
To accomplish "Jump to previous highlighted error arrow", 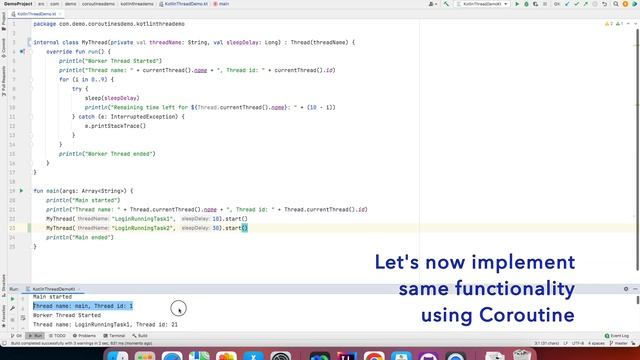I will [x=628, y=24].
